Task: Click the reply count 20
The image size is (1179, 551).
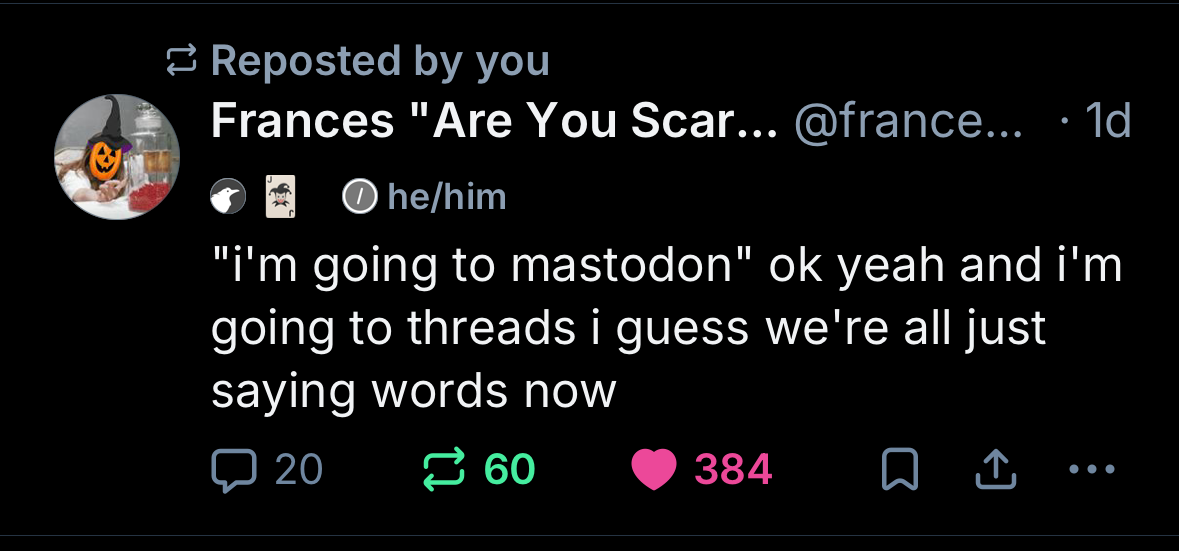Action: 298,468
